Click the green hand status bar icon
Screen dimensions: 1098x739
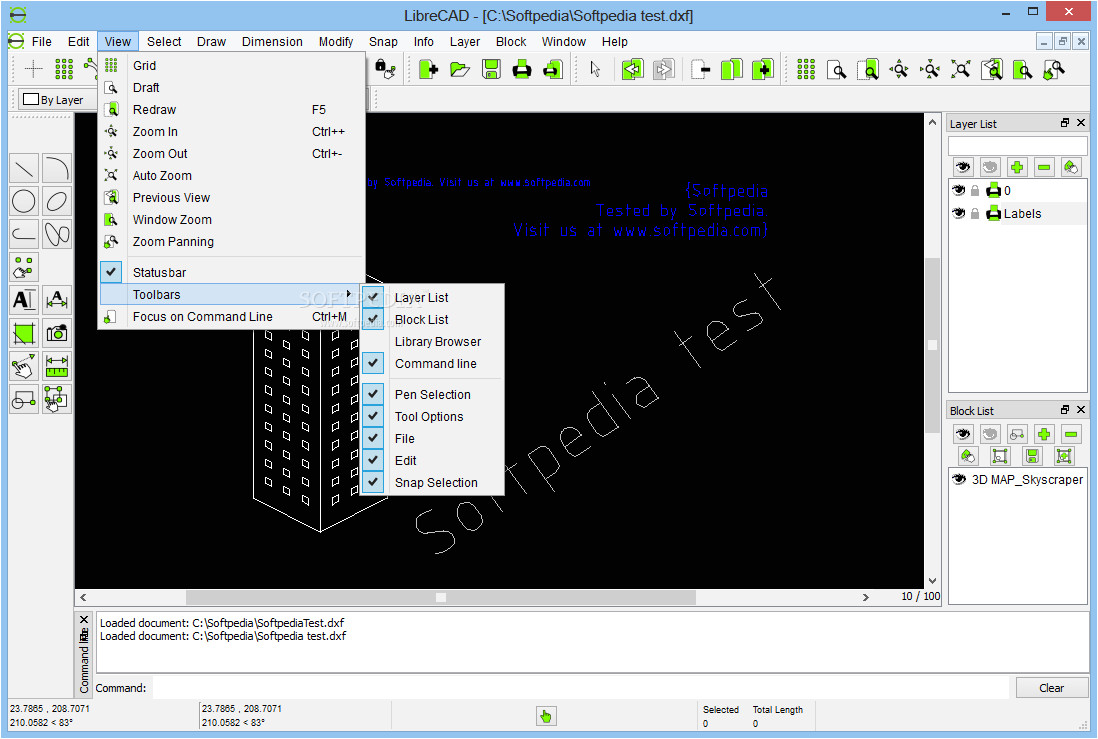[546, 717]
